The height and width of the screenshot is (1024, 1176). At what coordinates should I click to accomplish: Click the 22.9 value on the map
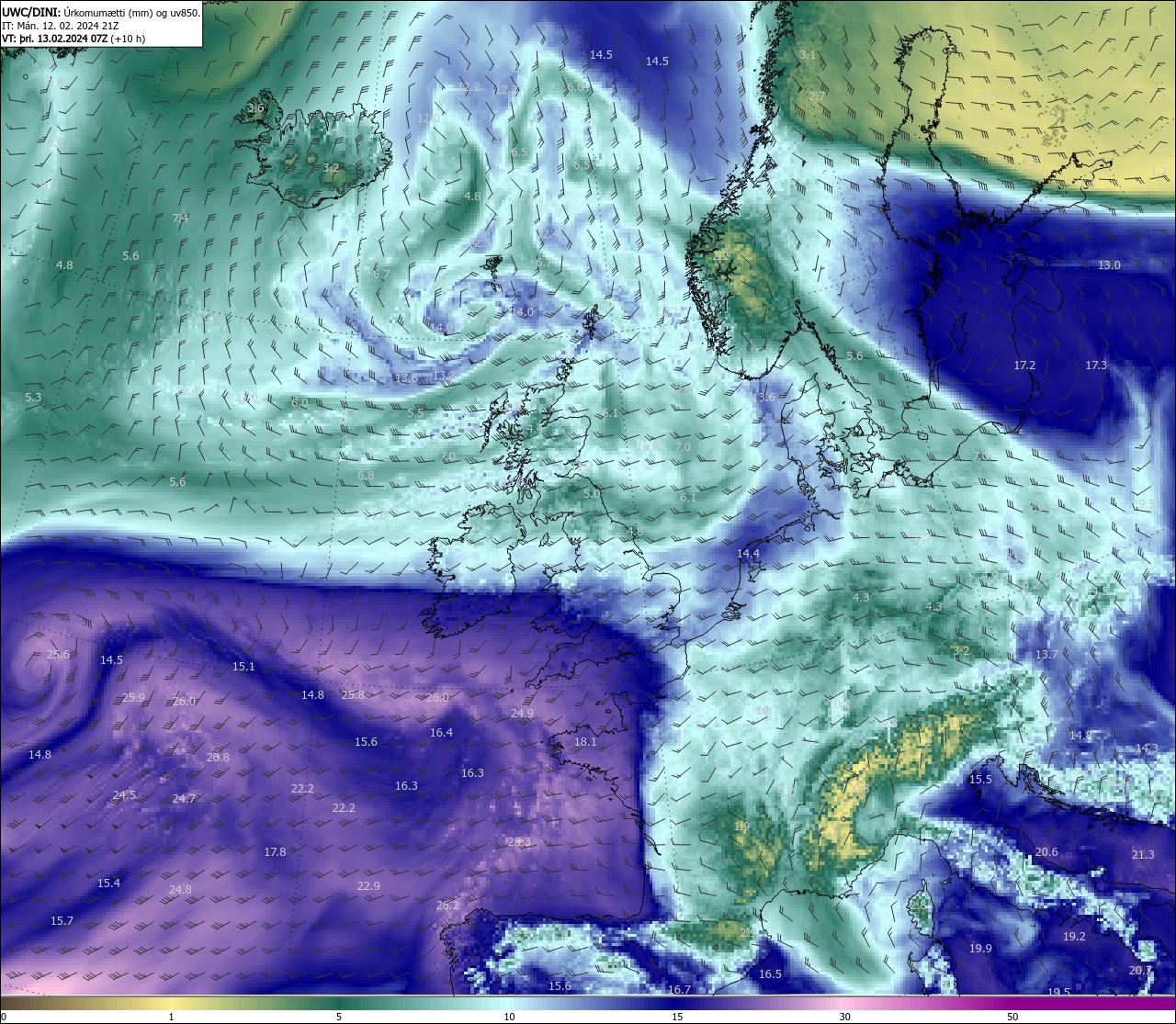click(368, 885)
